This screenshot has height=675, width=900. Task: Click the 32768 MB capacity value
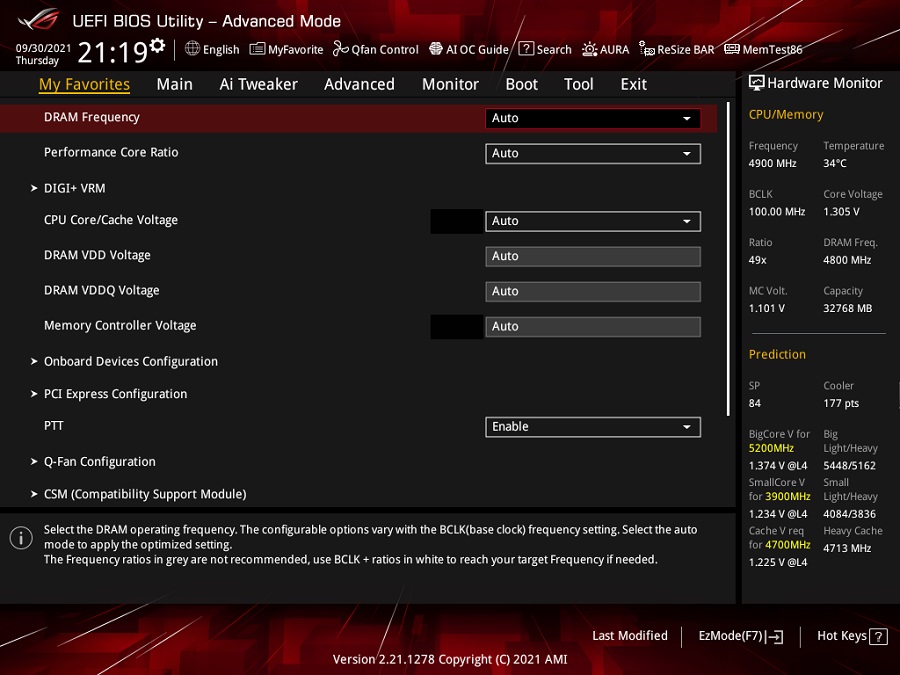click(848, 308)
